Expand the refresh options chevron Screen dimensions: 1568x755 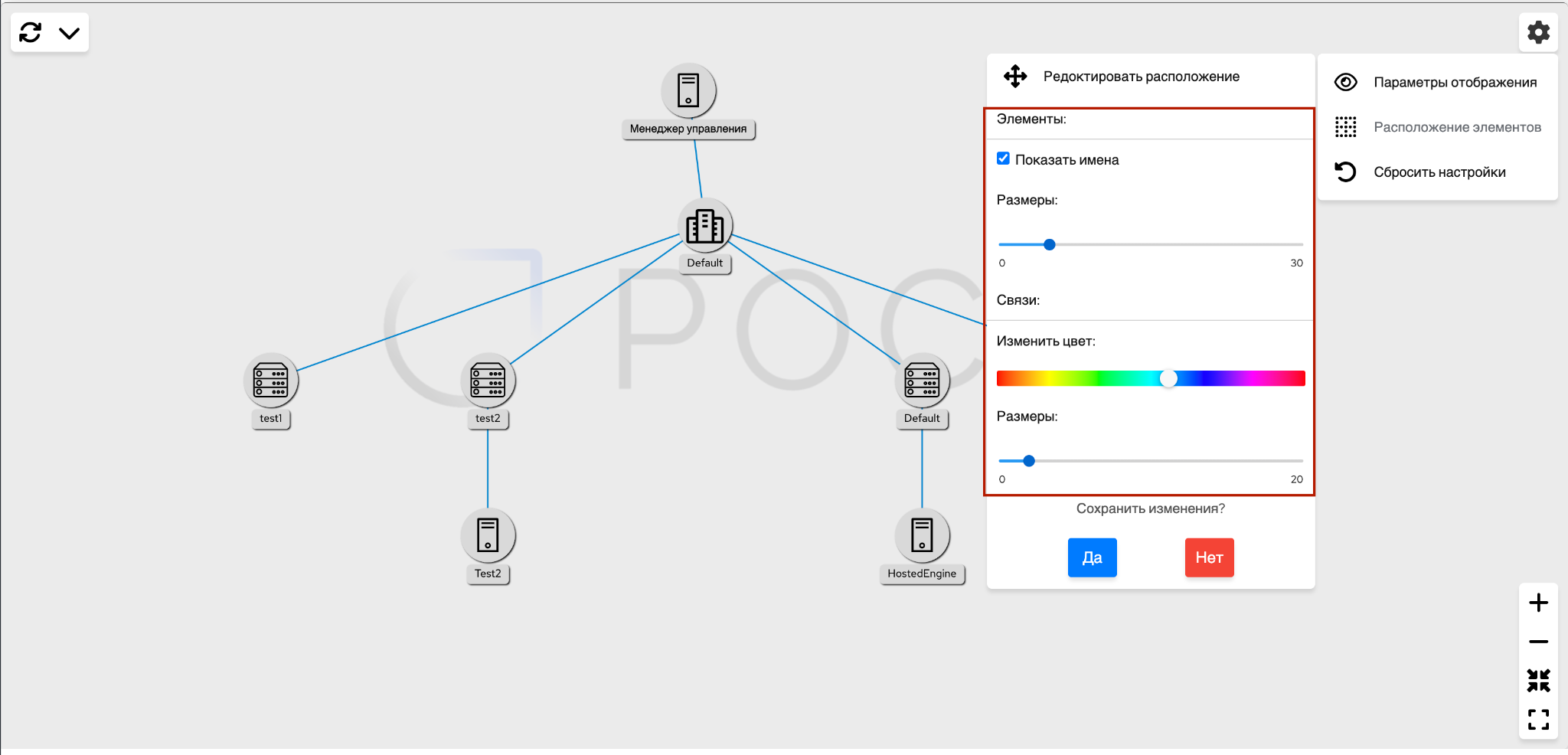[70, 33]
